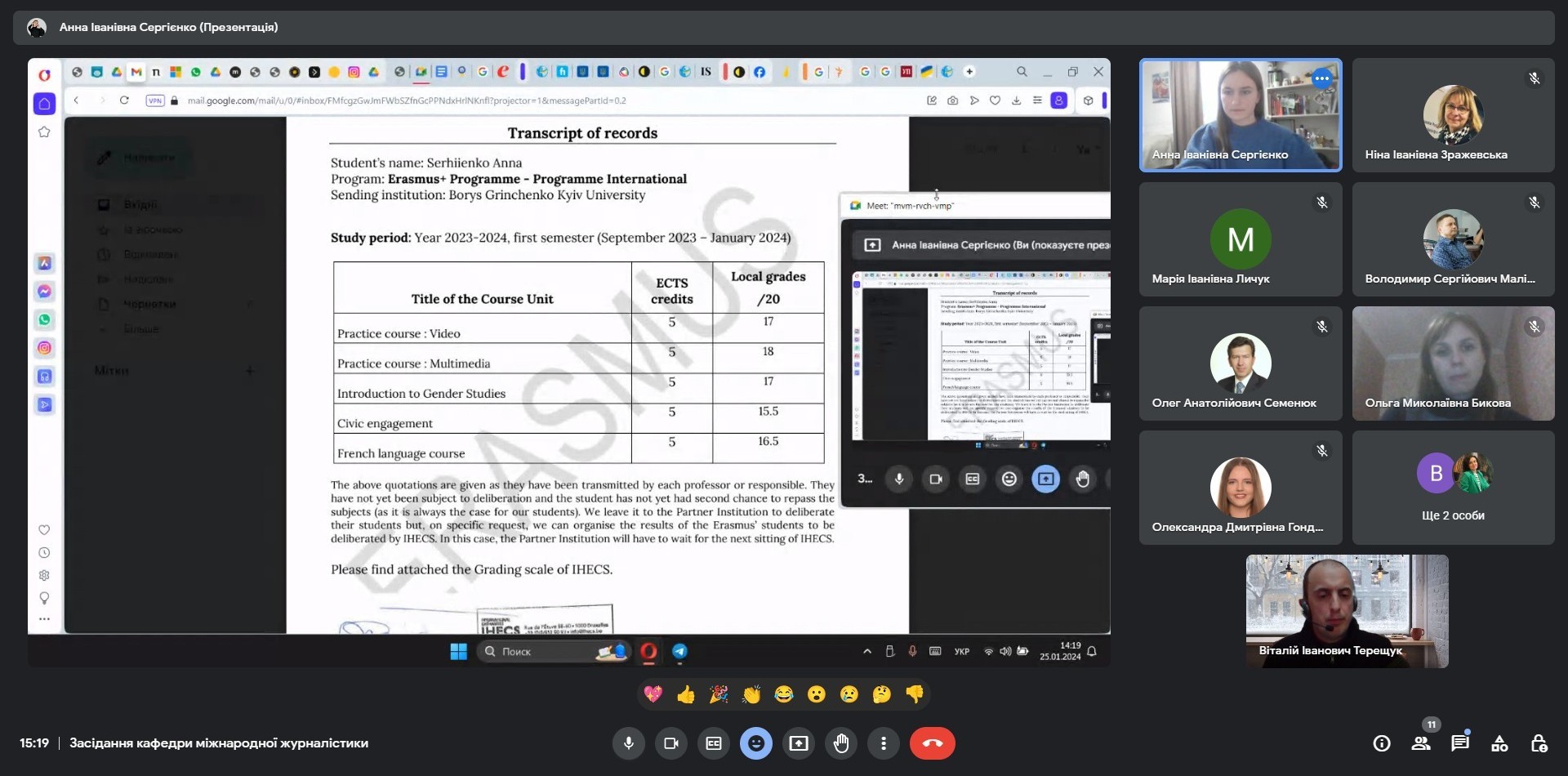Open the Activities panel icon

pyautogui.click(x=1499, y=743)
